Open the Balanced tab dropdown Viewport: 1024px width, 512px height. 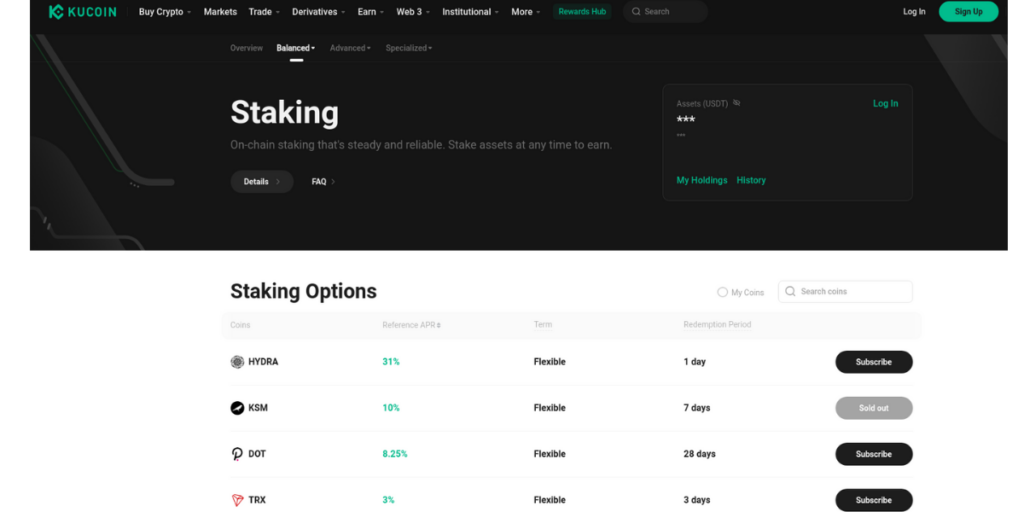pyautogui.click(x=295, y=48)
